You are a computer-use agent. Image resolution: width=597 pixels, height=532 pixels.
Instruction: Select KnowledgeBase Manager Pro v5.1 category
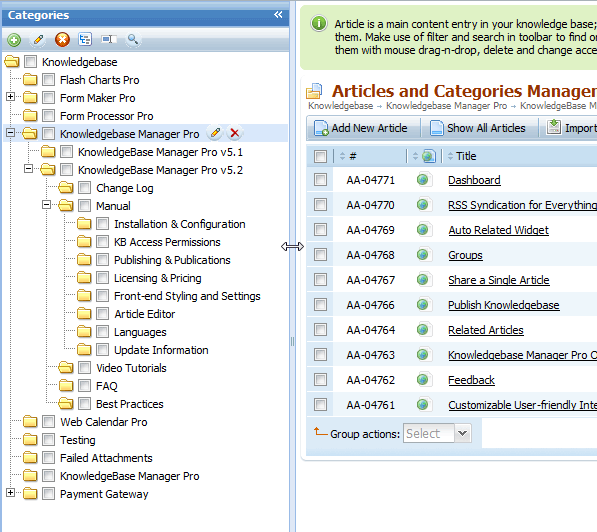pos(160,152)
